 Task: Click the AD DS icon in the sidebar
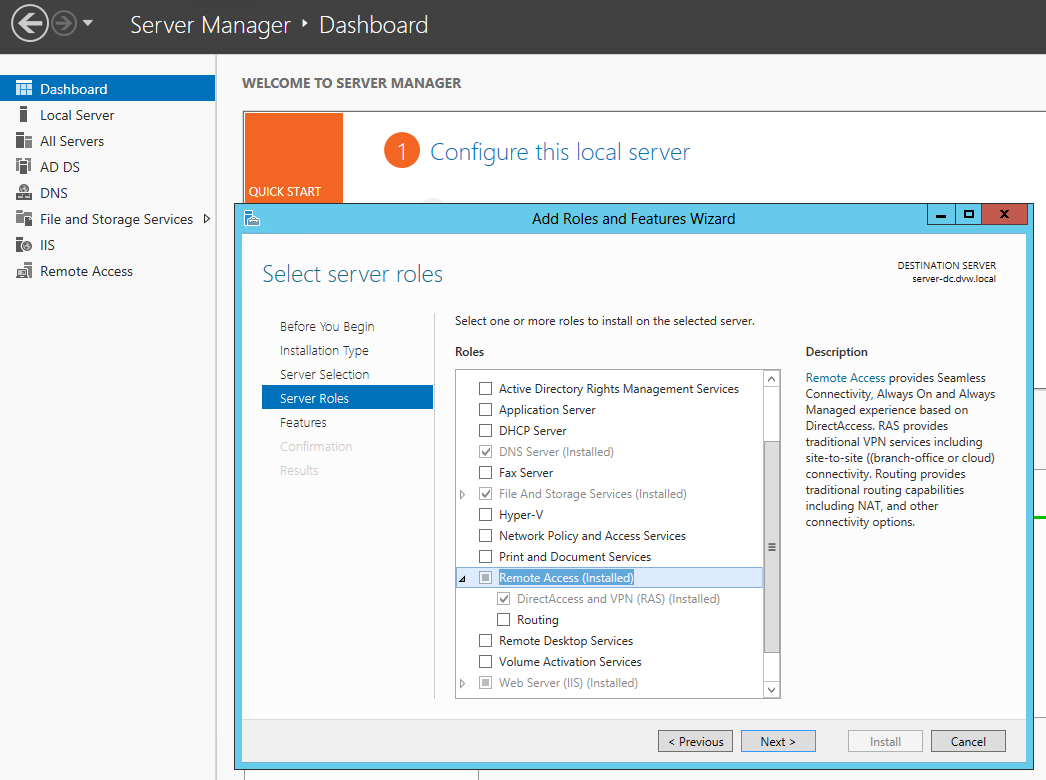tap(24, 166)
